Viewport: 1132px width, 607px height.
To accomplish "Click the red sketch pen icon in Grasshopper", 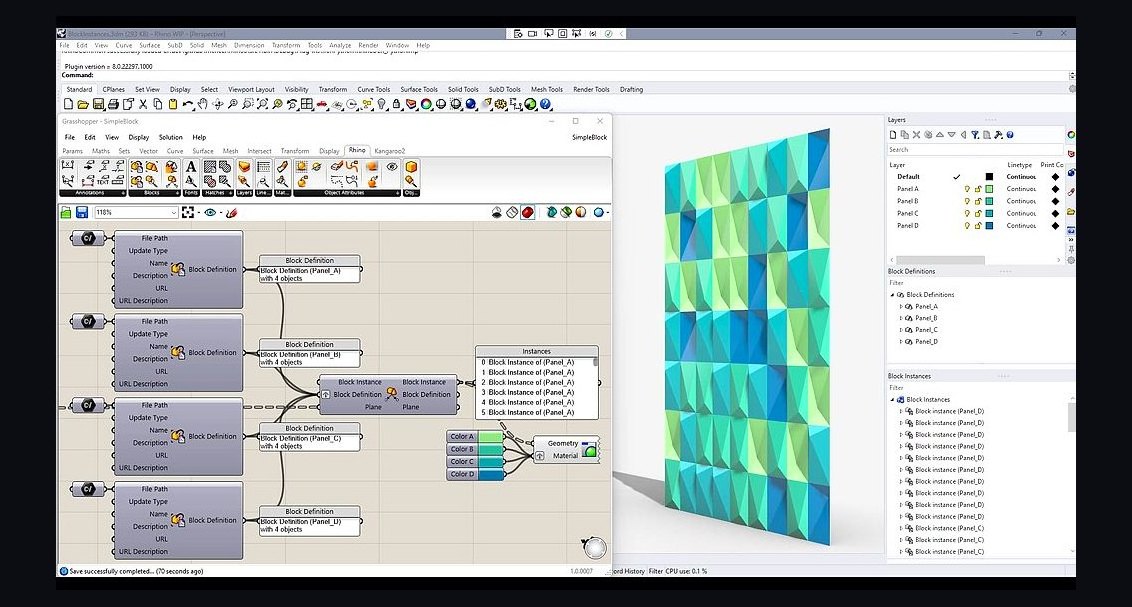I will pos(232,212).
